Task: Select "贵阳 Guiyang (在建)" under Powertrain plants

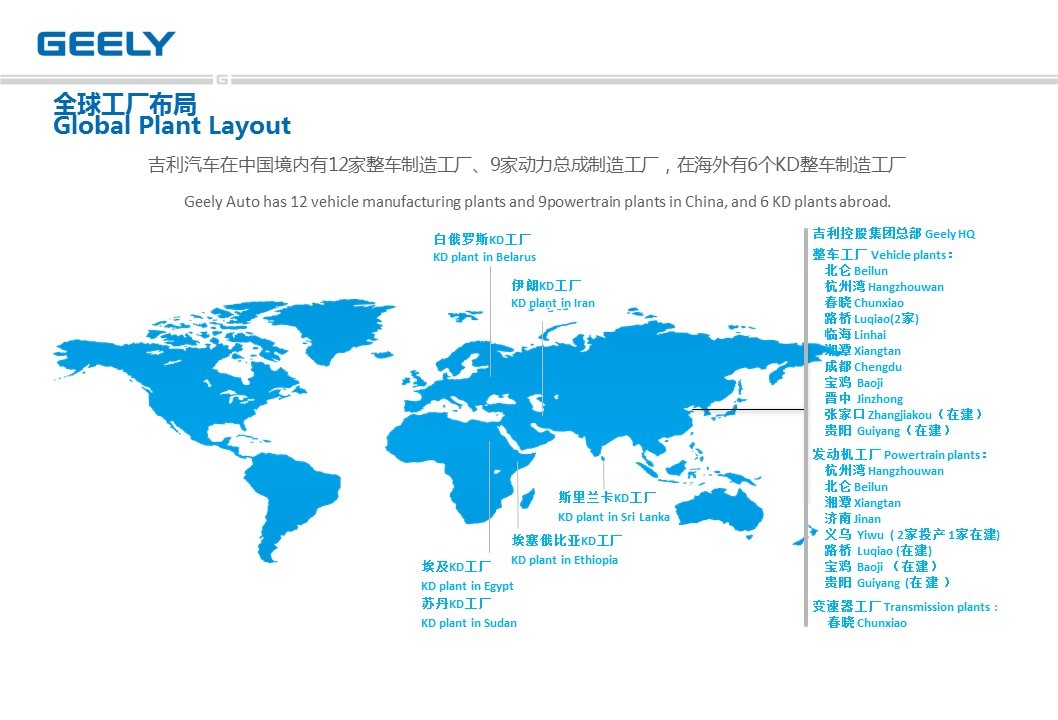Action: (888, 582)
